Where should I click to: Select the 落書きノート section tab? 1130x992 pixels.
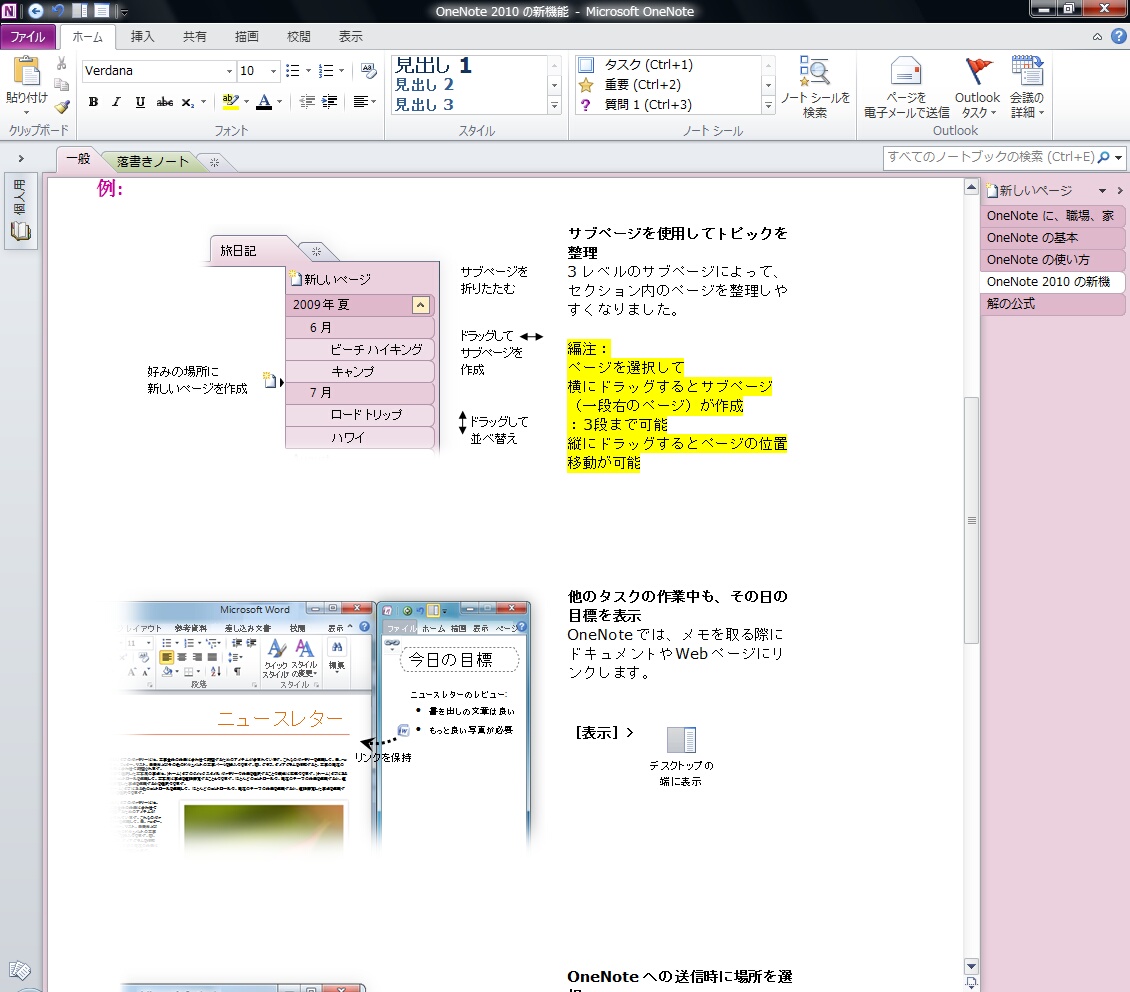(153, 161)
